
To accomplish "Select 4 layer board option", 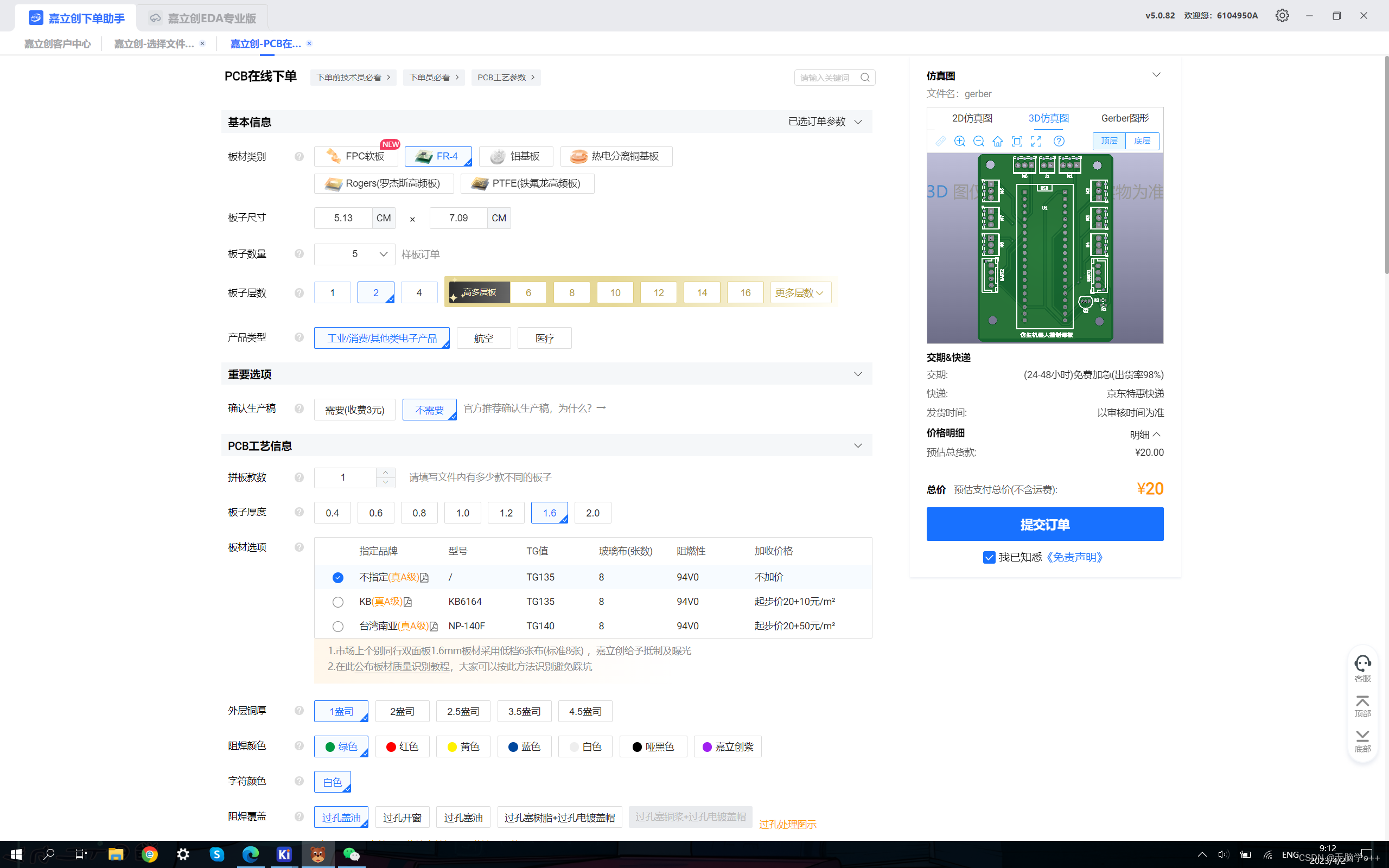I will tap(419, 293).
